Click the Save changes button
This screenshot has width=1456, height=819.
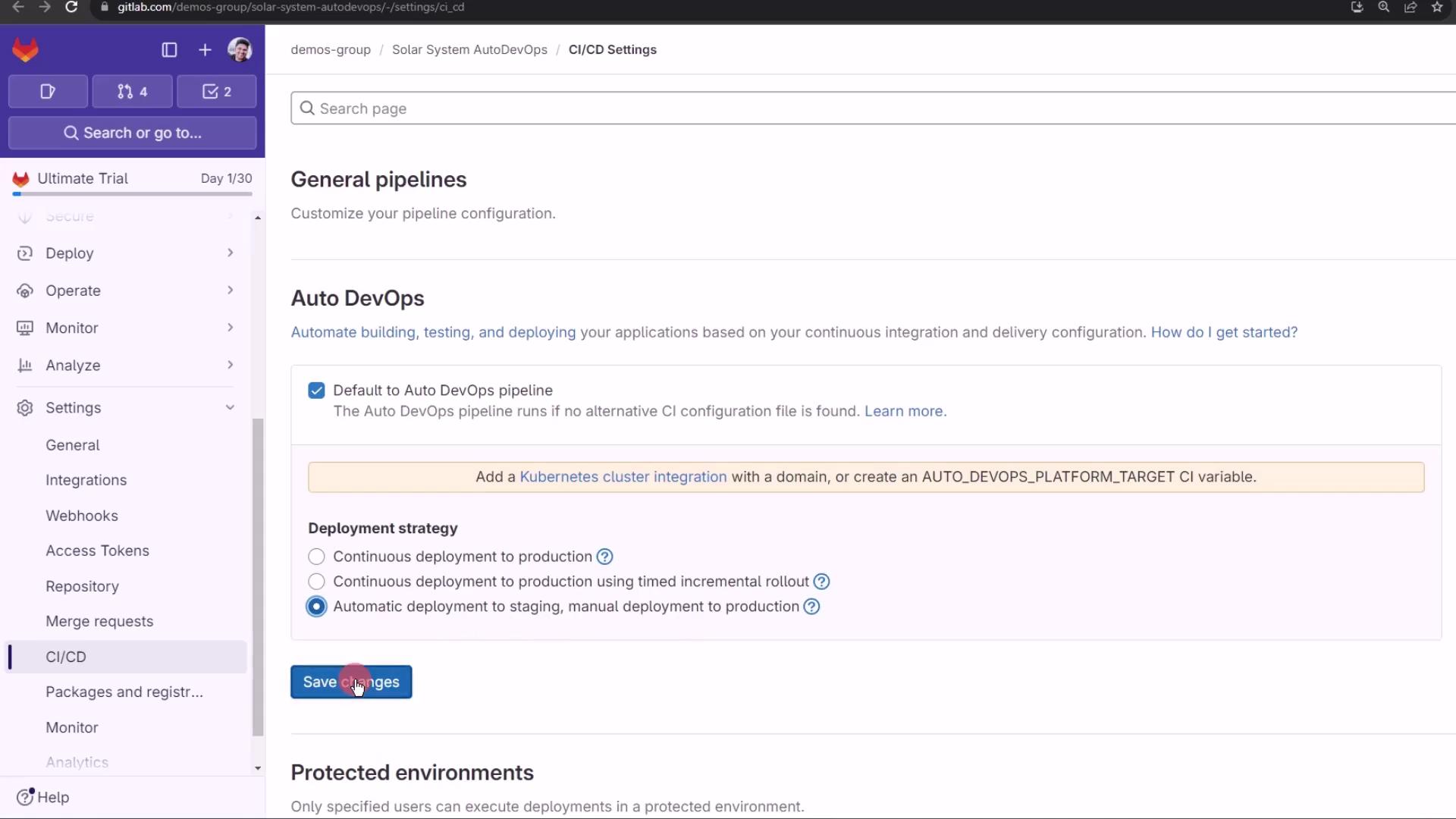[x=351, y=682]
